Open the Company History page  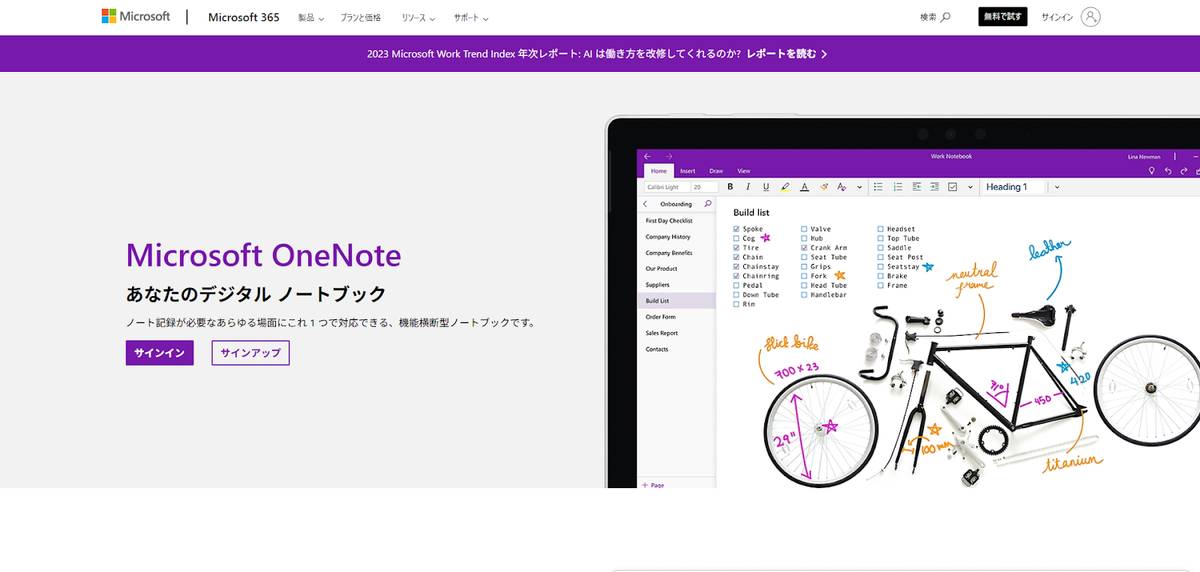(668, 237)
